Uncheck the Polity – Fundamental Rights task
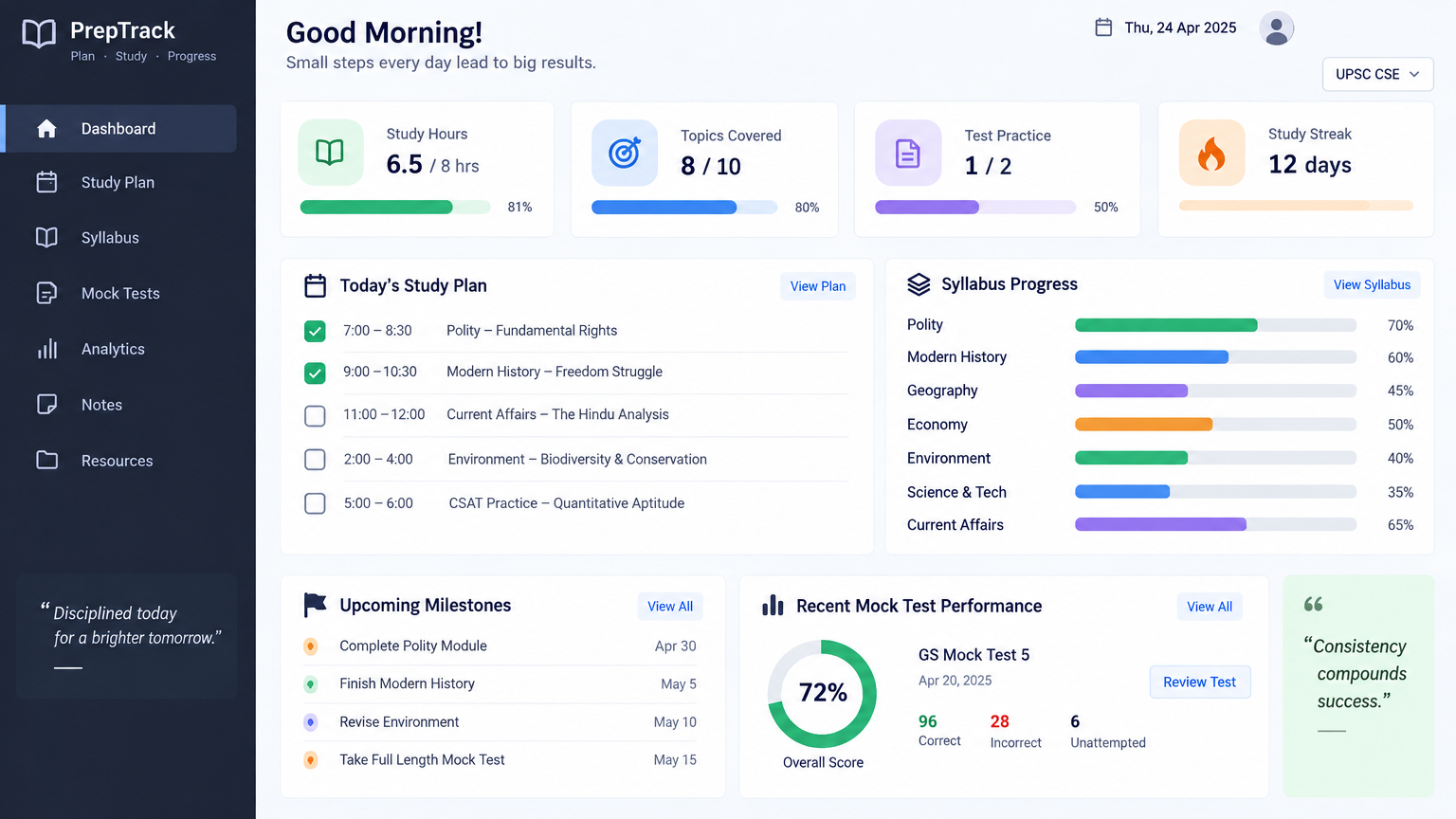Screen dimensions: 1456x819 pyautogui.click(x=315, y=331)
